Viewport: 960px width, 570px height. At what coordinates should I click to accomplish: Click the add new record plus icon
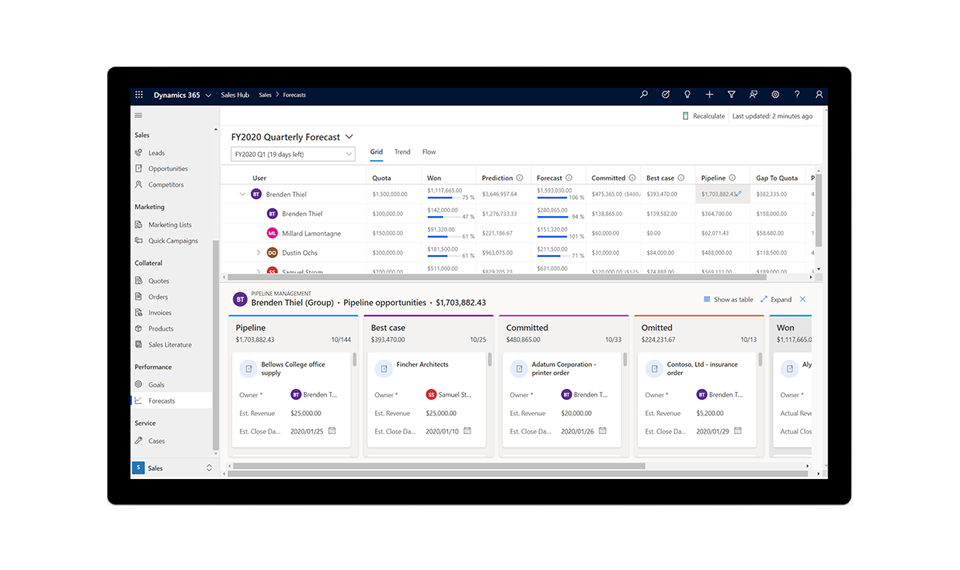point(709,95)
